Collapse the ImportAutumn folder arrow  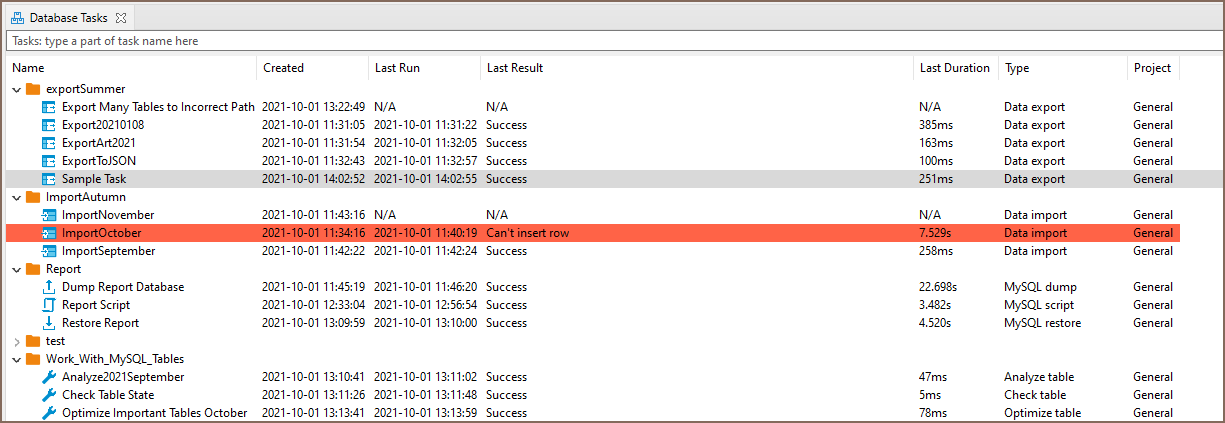(x=16, y=197)
